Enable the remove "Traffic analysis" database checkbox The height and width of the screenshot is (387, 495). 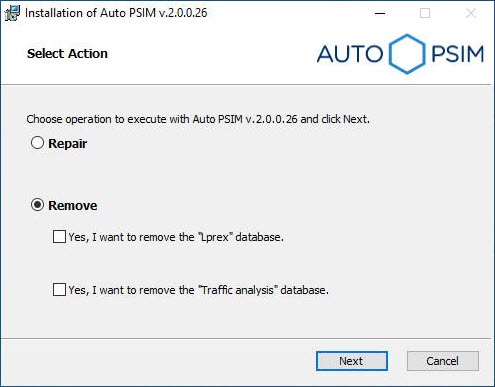pyautogui.click(x=59, y=289)
